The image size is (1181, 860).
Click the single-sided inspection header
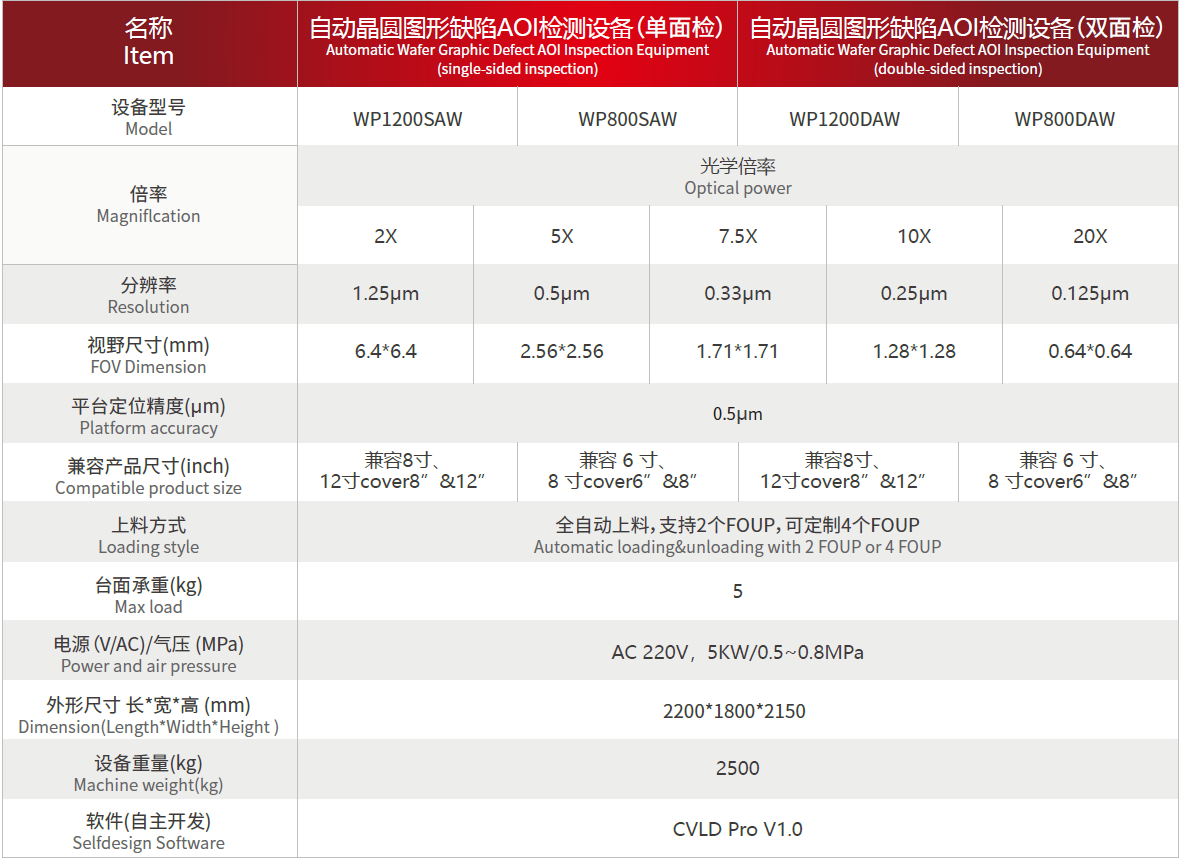click(x=517, y=44)
